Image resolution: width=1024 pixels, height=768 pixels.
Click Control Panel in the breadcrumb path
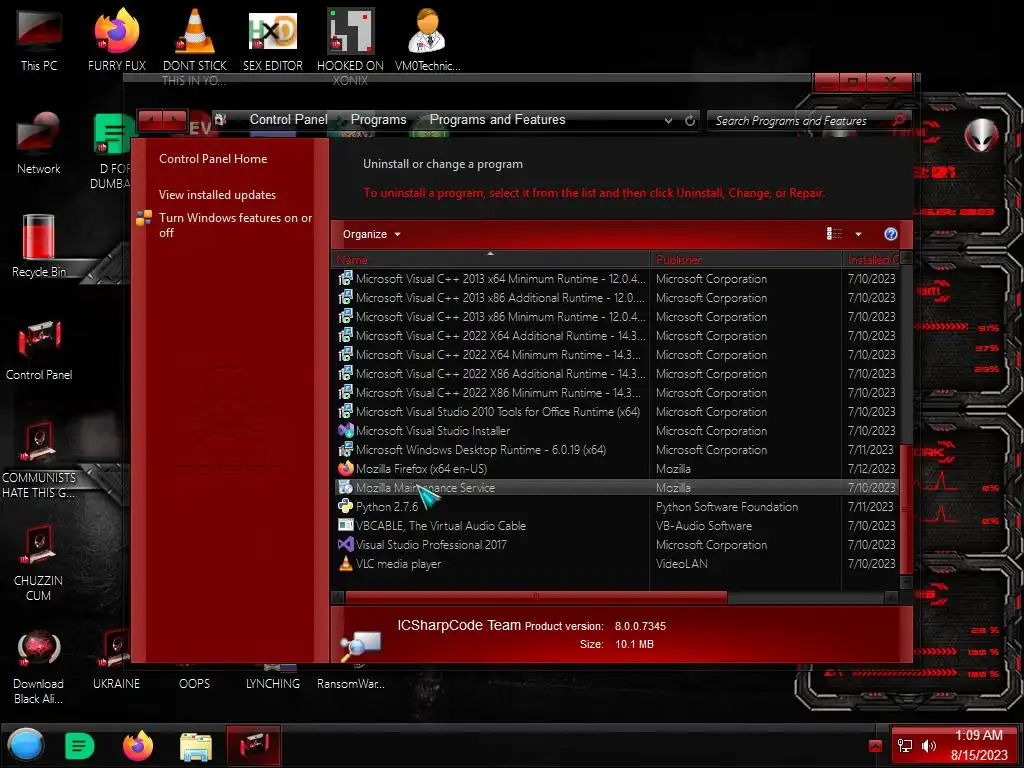pyautogui.click(x=288, y=120)
